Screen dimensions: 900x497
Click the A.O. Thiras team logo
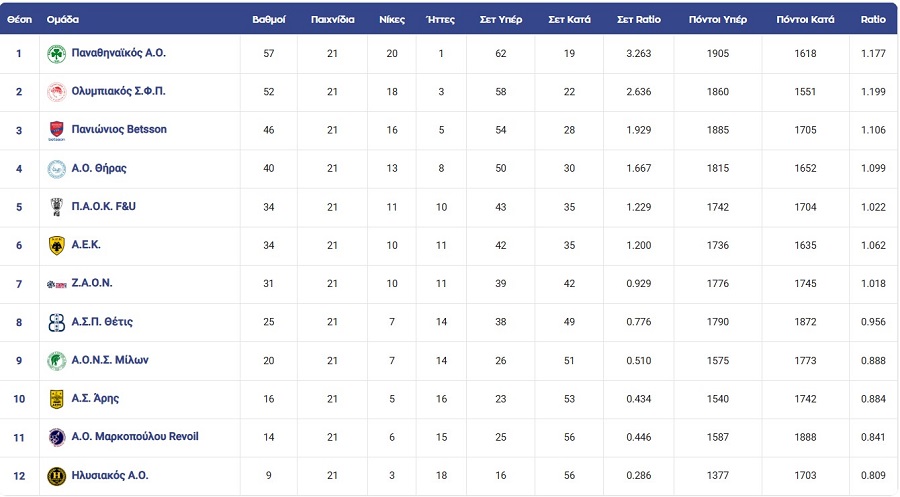(57, 168)
